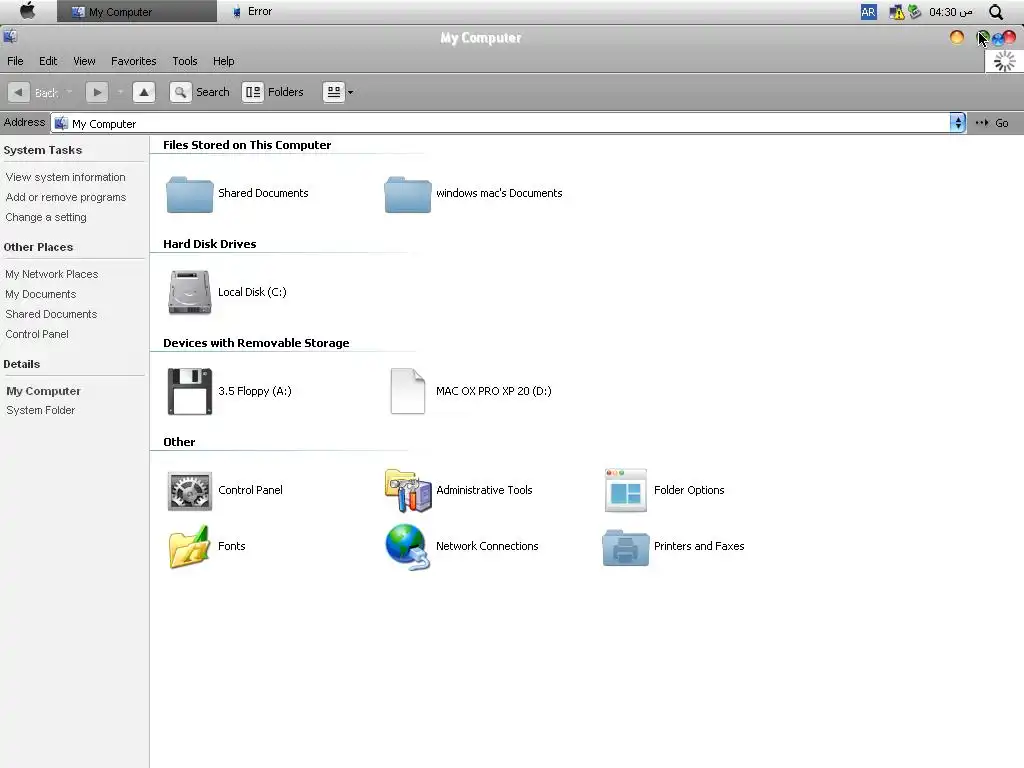Click the Forward navigation arrow
Image resolution: width=1024 pixels, height=768 pixels.
pos(97,92)
